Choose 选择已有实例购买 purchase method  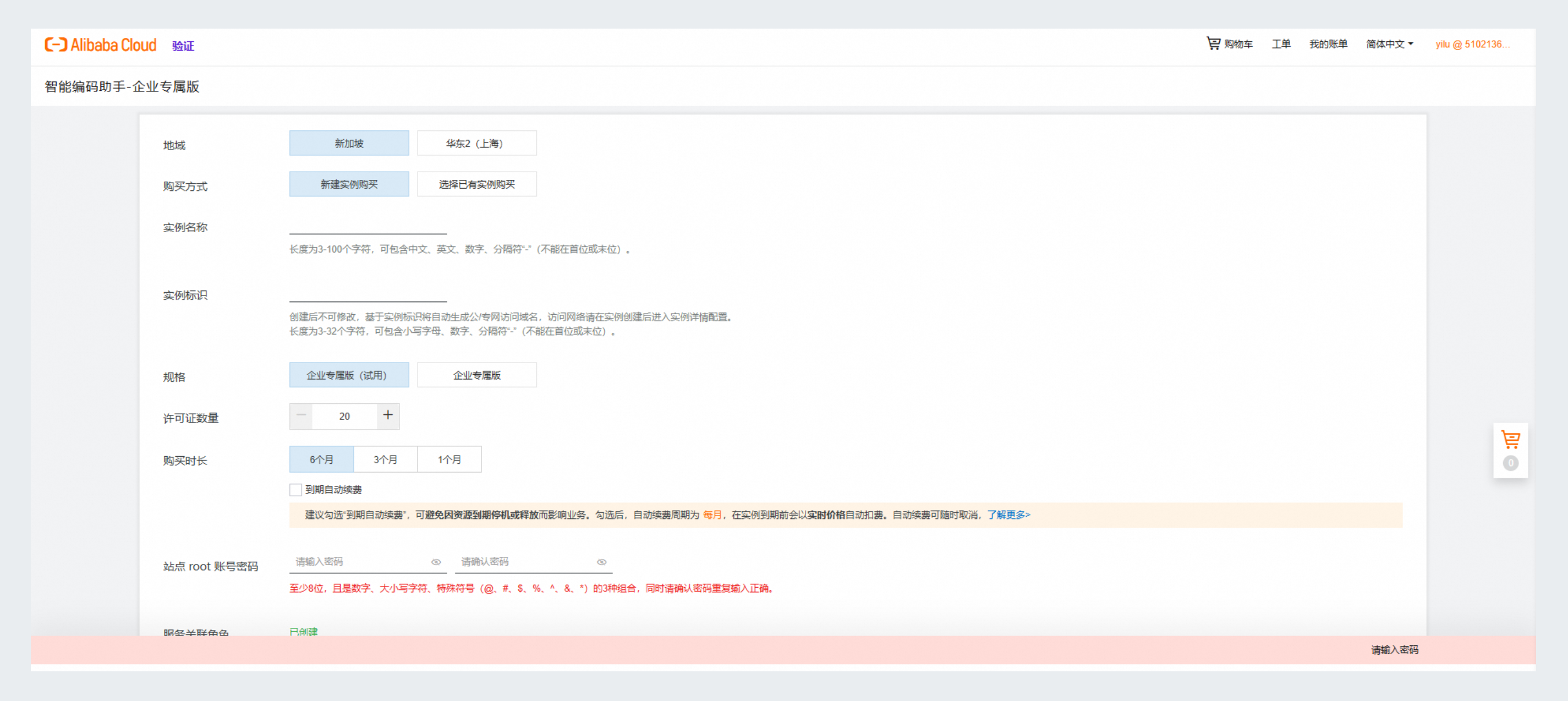pos(476,184)
